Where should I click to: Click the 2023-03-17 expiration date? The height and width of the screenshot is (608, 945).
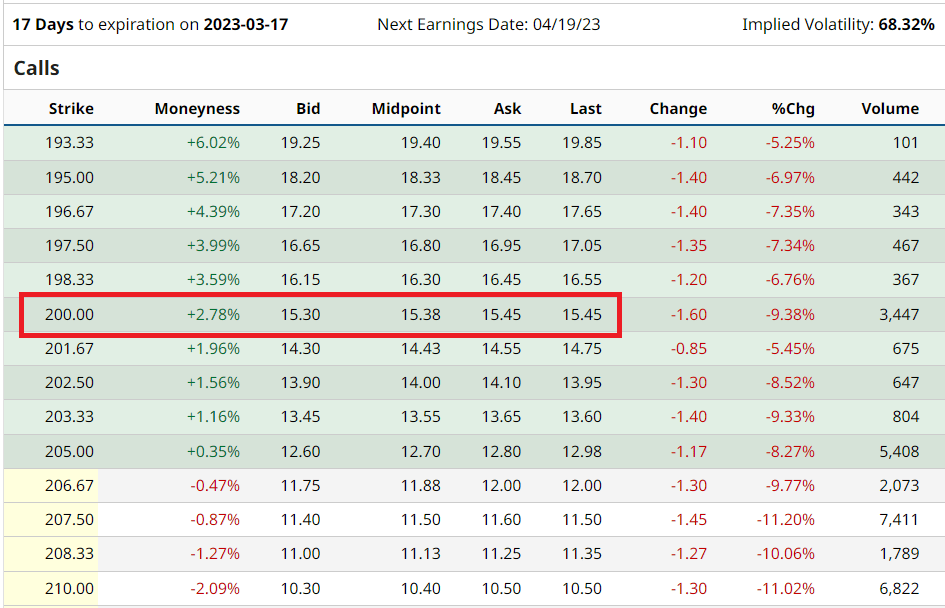tap(245, 24)
